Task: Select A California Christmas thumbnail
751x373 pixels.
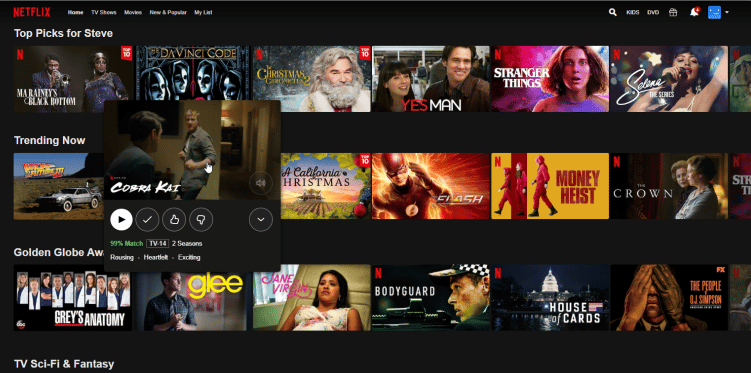Action: 326,186
